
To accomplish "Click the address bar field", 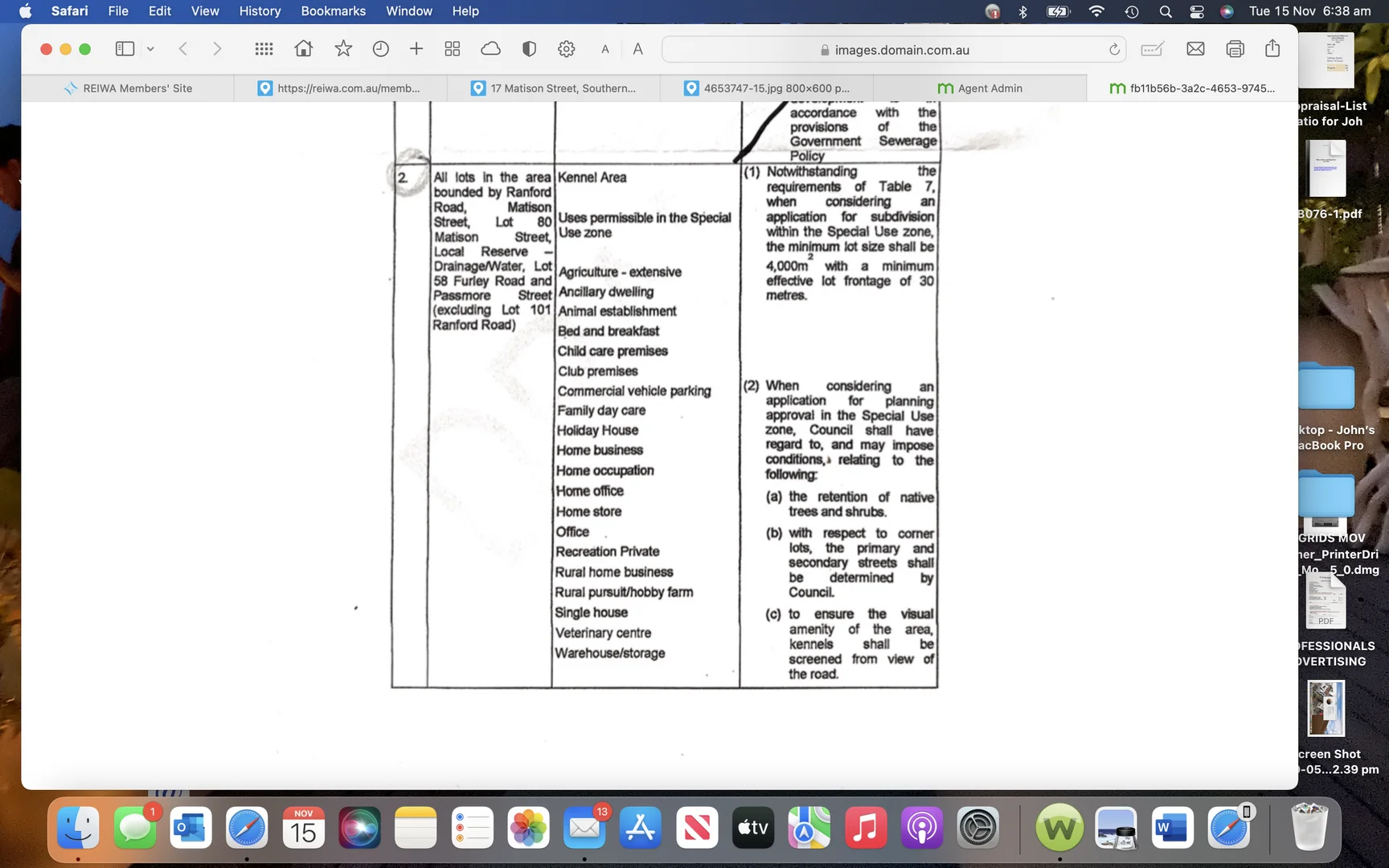I will click(892, 50).
